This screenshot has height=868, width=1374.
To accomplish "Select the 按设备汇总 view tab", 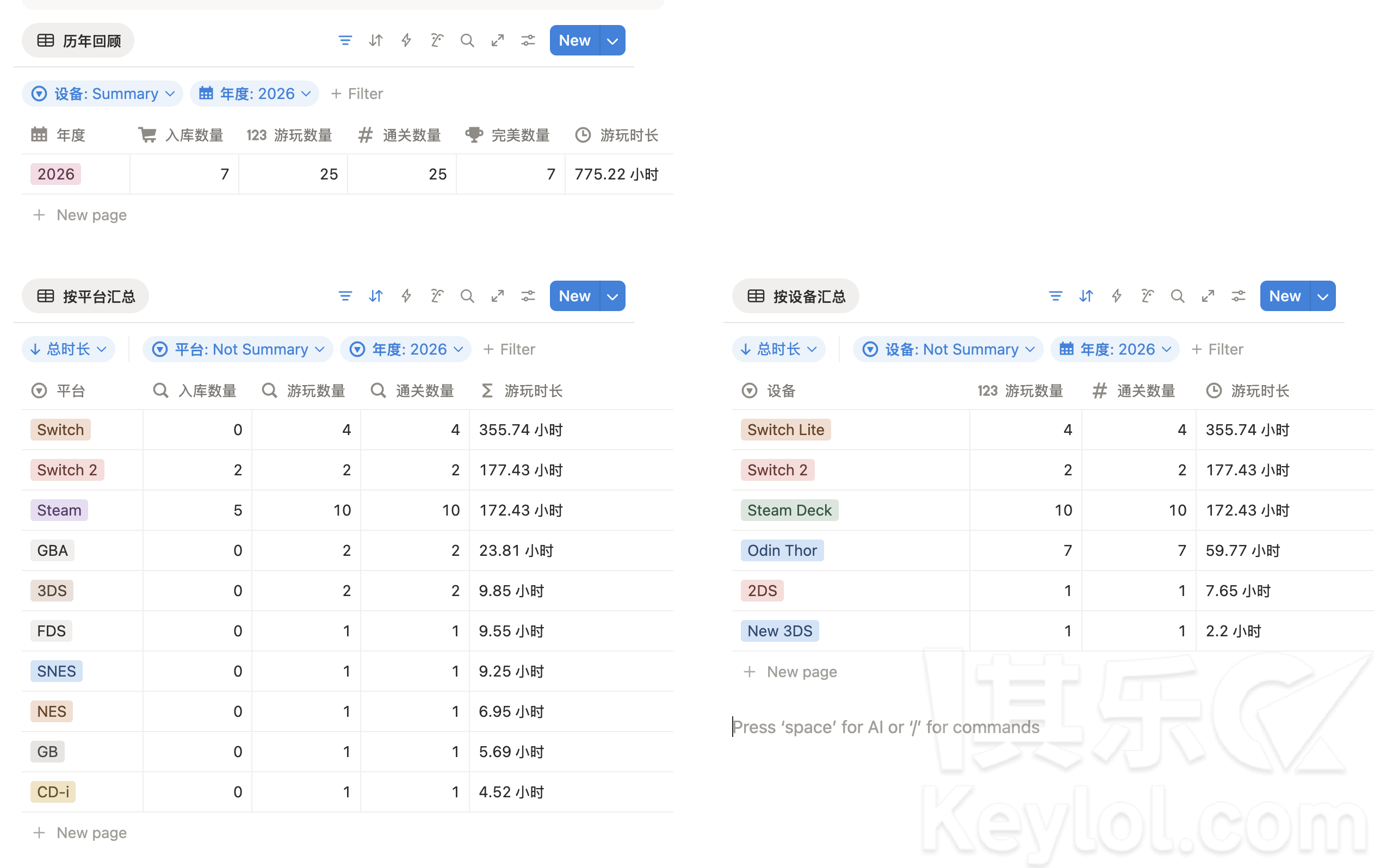I will click(795, 296).
